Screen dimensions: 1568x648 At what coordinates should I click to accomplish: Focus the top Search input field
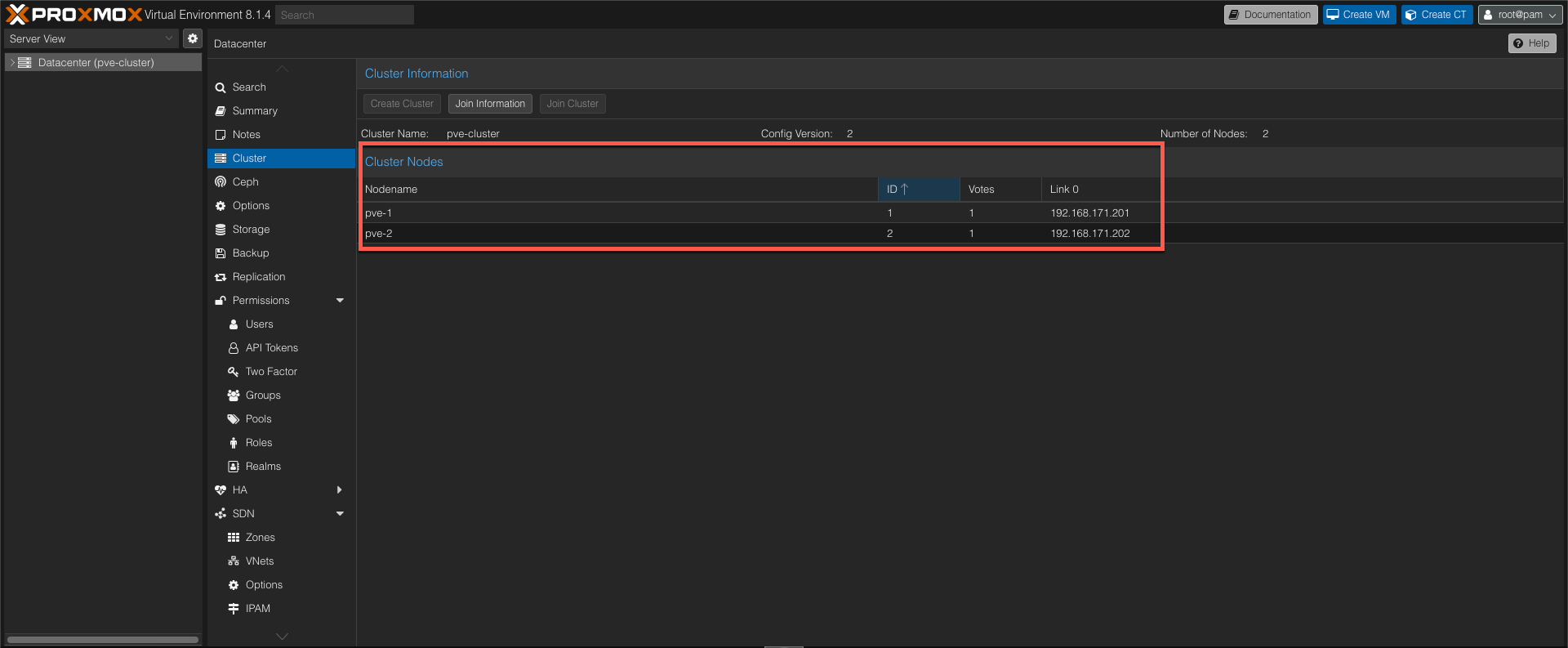(344, 15)
